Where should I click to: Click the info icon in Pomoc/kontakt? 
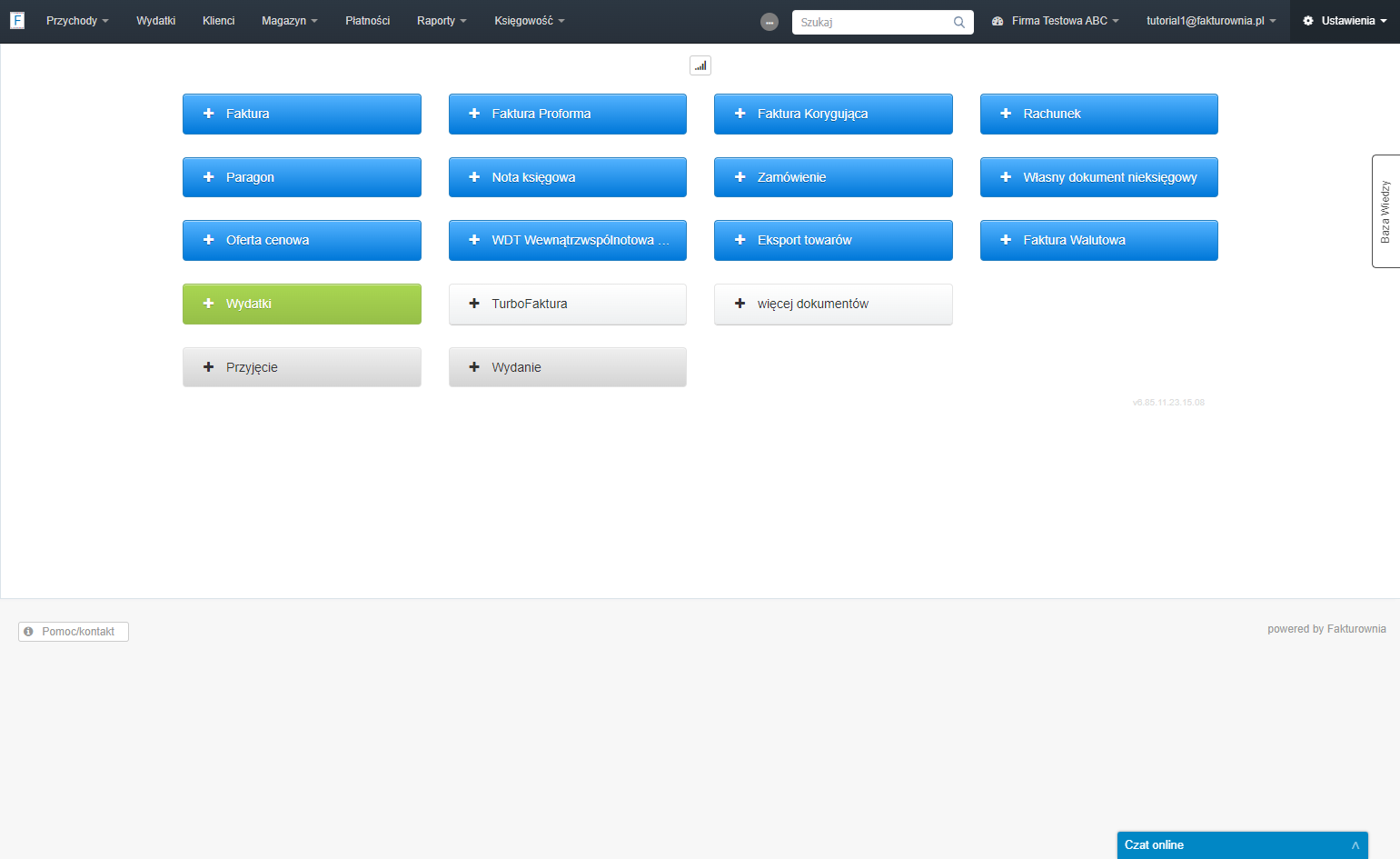(29, 632)
